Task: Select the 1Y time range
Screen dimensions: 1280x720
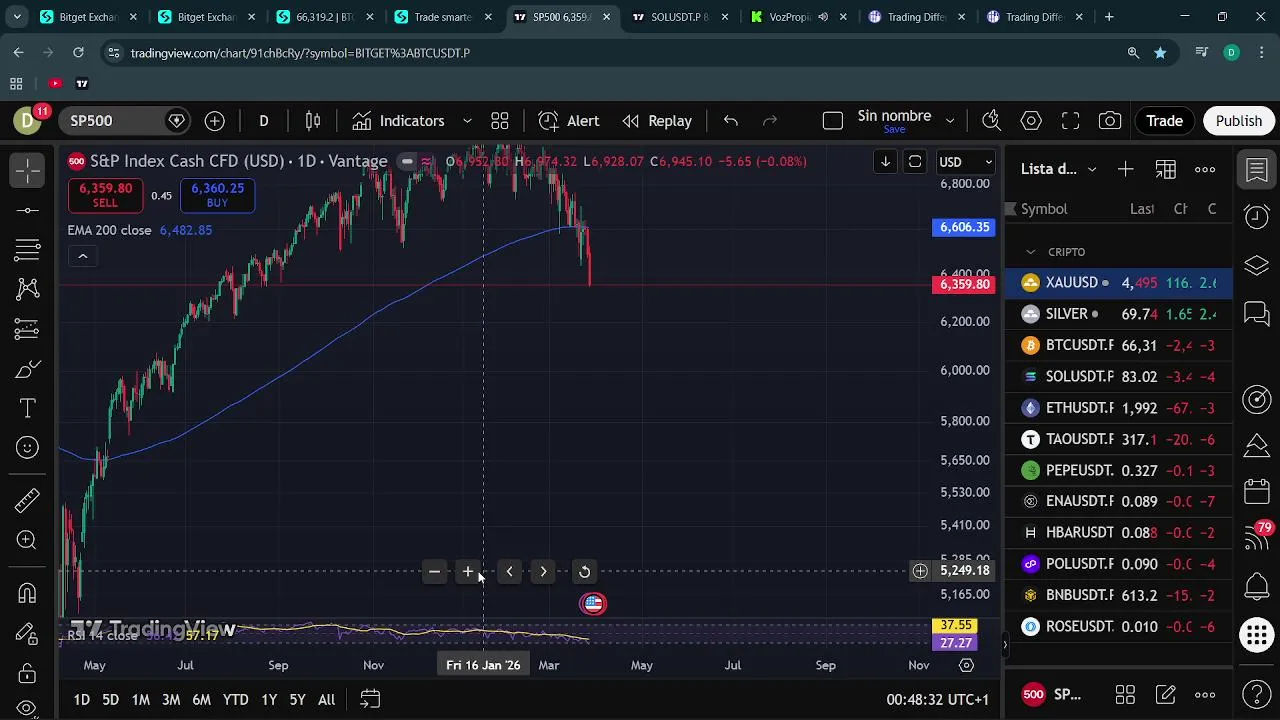Action: point(269,700)
